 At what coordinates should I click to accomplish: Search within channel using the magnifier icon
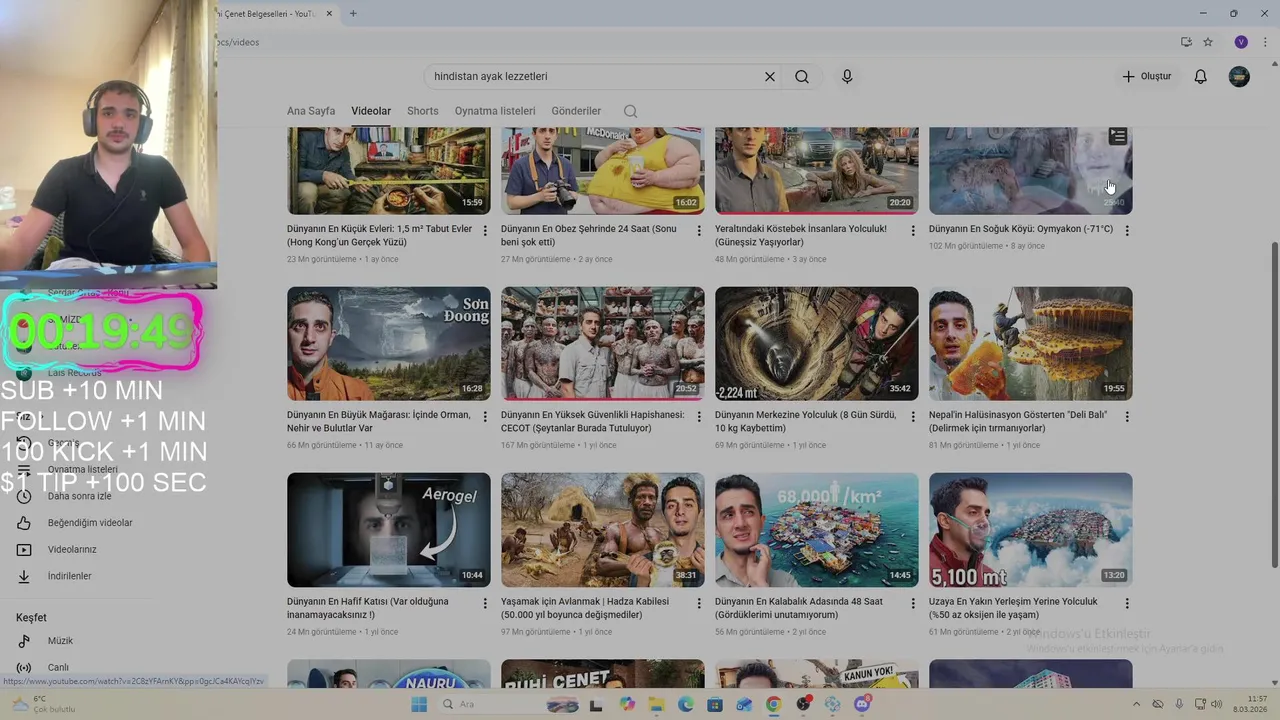pyautogui.click(x=630, y=111)
